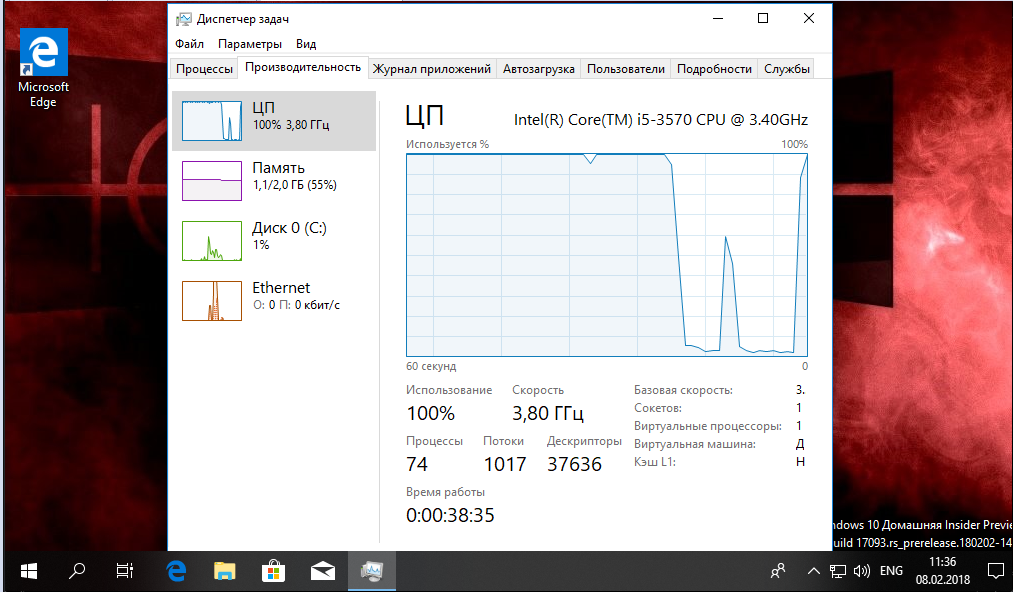The width and height of the screenshot is (1013, 592).
Task: Click the Ethernet sidebar label
Action: pos(281,288)
